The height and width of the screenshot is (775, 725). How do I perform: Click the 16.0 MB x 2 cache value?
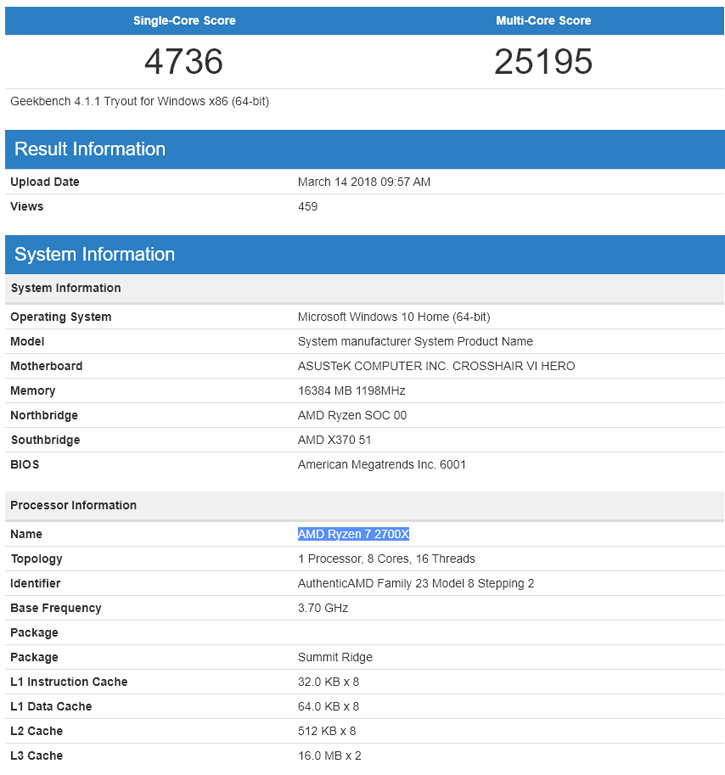[330, 756]
